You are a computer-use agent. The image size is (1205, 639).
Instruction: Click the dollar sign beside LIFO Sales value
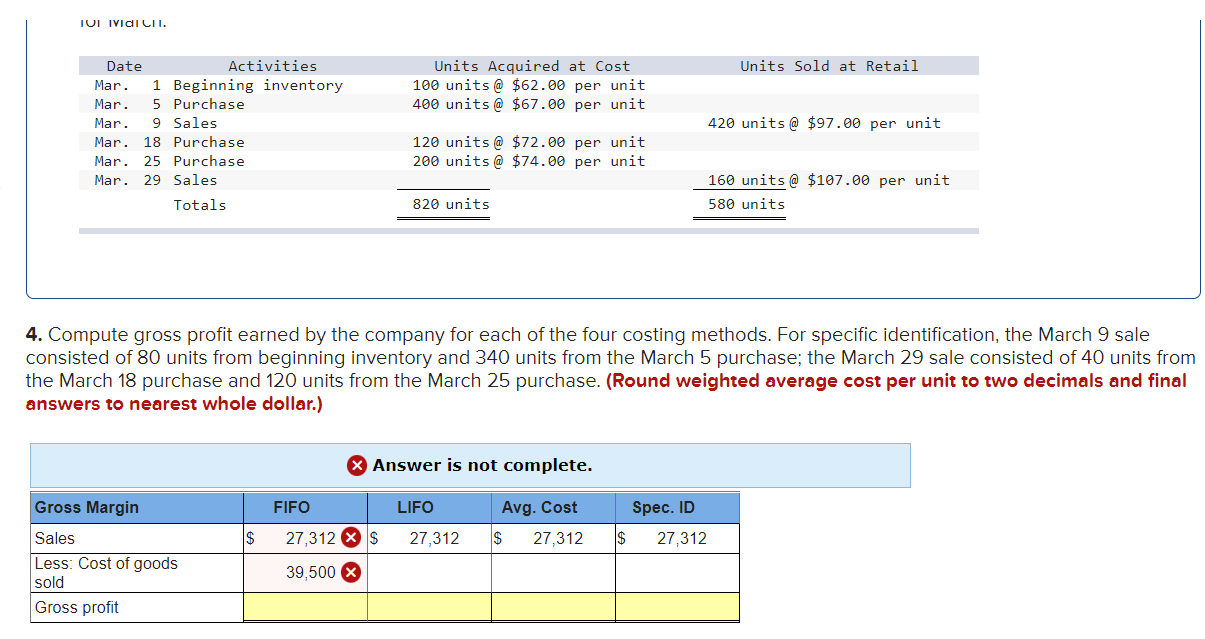click(x=374, y=537)
